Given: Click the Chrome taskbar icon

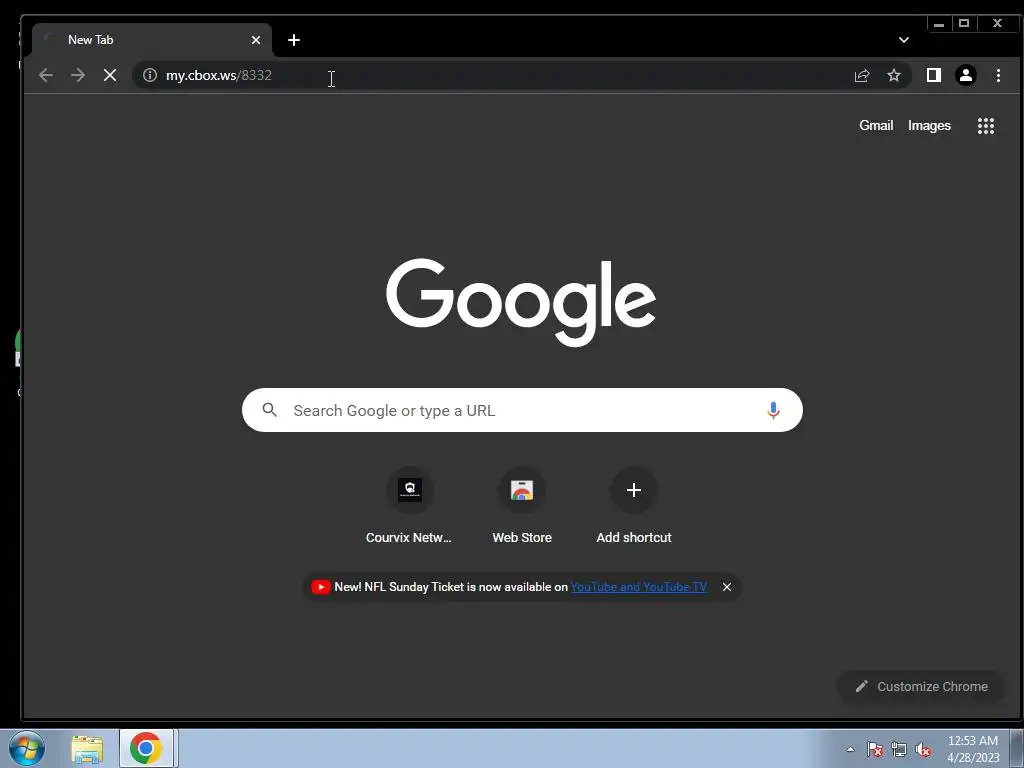Looking at the screenshot, I should tap(146, 748).
